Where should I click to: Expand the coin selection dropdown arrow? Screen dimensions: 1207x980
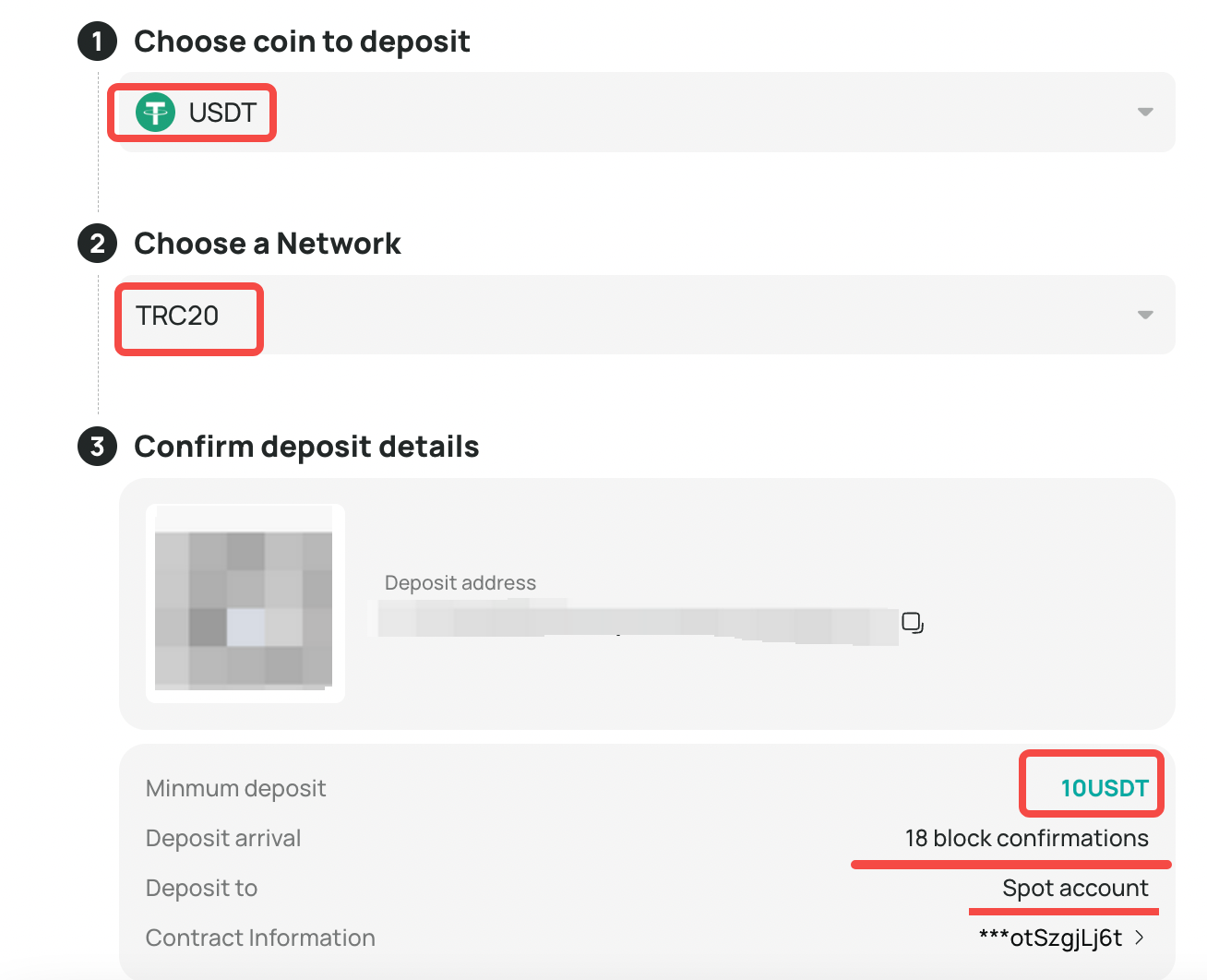point(1145,113)
